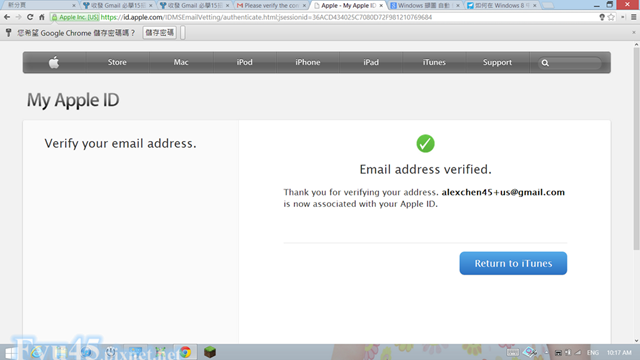Switch to the 如何在 Windows 8 tab
The width and height of the screenshot is (640, 360).
(501, 5)
